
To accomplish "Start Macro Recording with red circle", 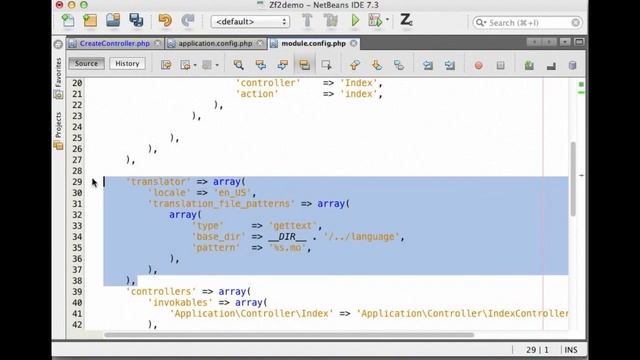I will pyautogui.click(x=478, y=65).
